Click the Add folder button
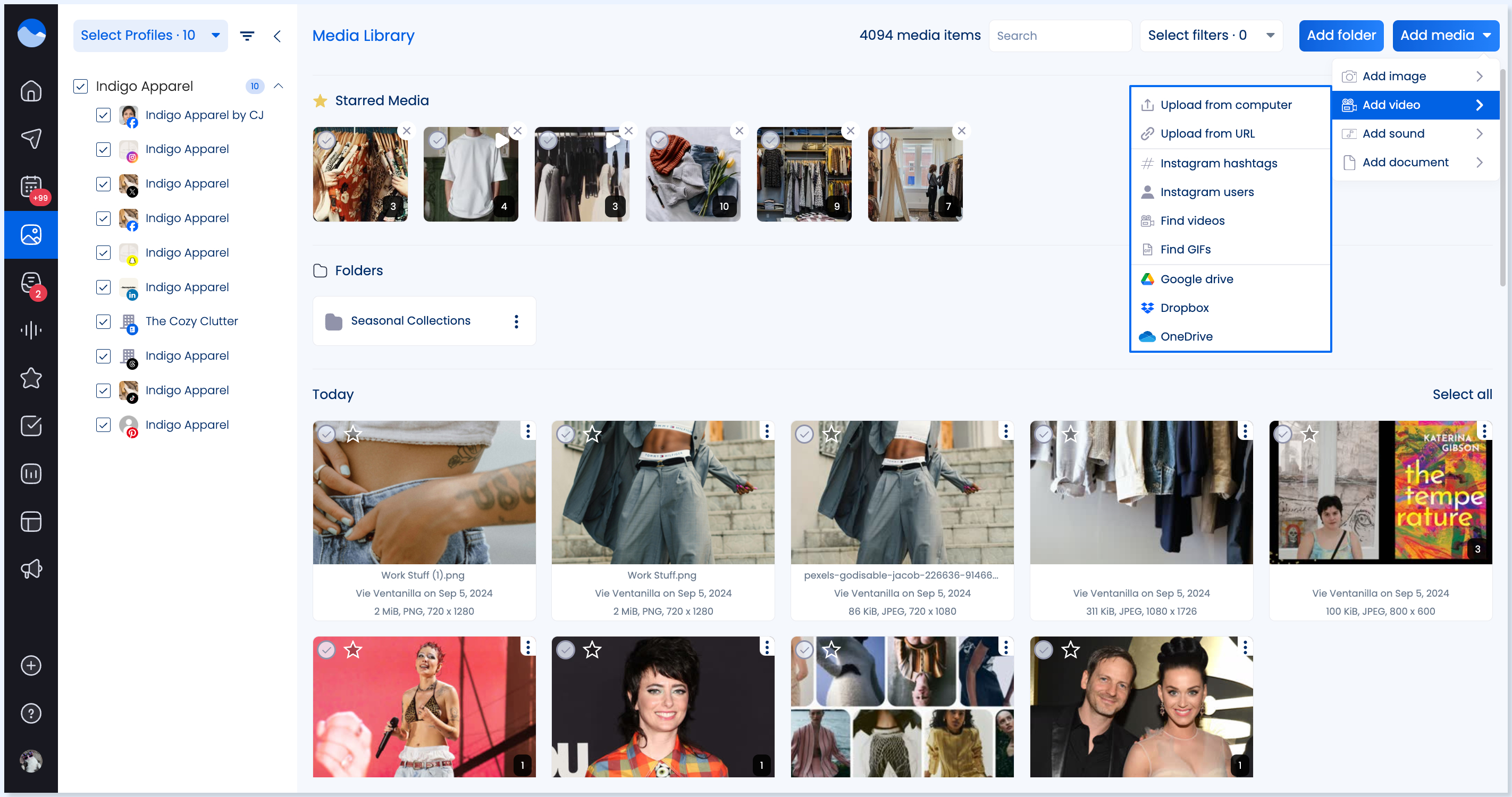 click(1341, 36)
